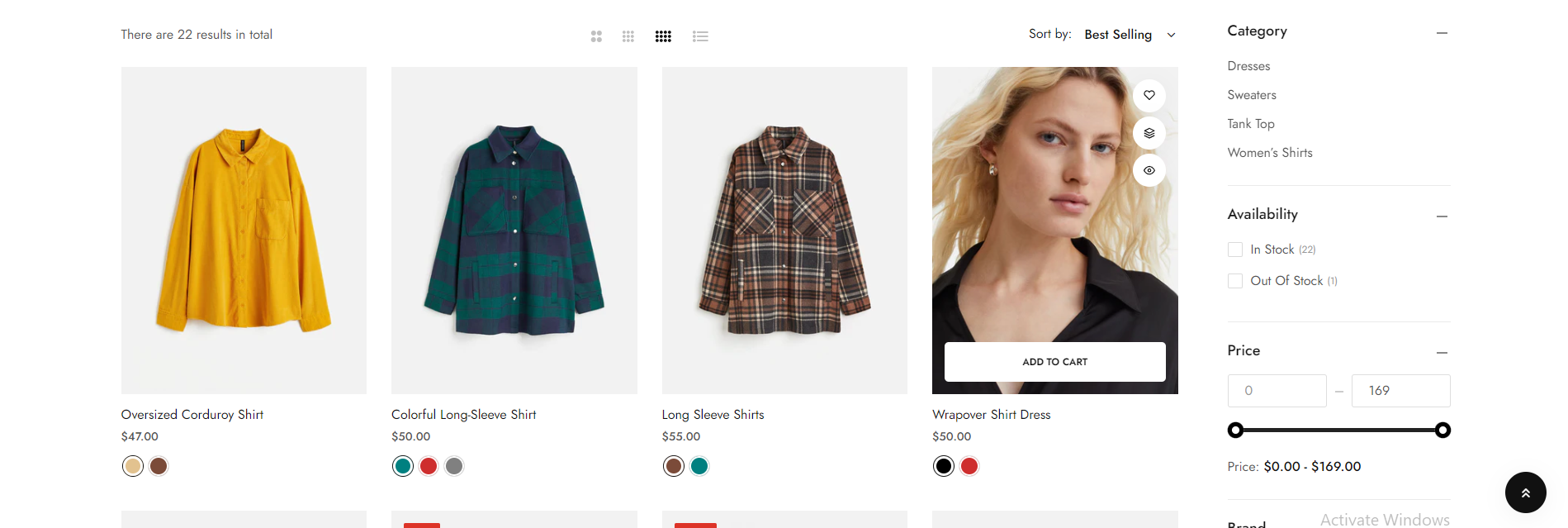
Task: Collapse the Availability filter section
Action: click(1442, 216)
